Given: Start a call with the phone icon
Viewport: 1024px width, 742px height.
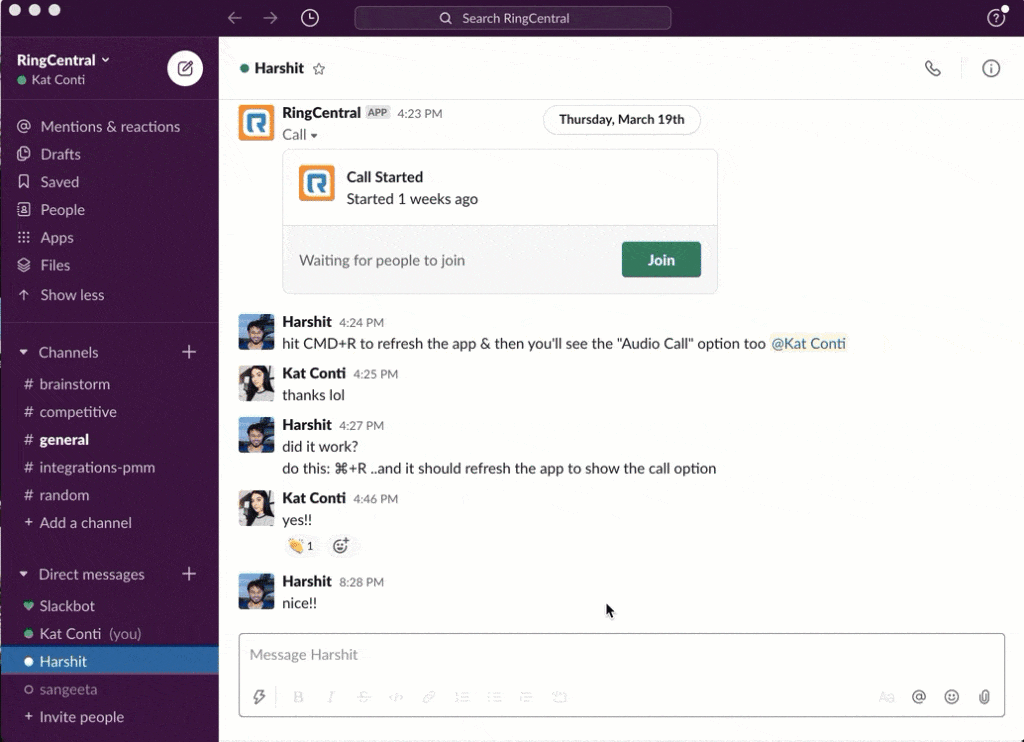Looking at the screenshot, I should 932,69.
